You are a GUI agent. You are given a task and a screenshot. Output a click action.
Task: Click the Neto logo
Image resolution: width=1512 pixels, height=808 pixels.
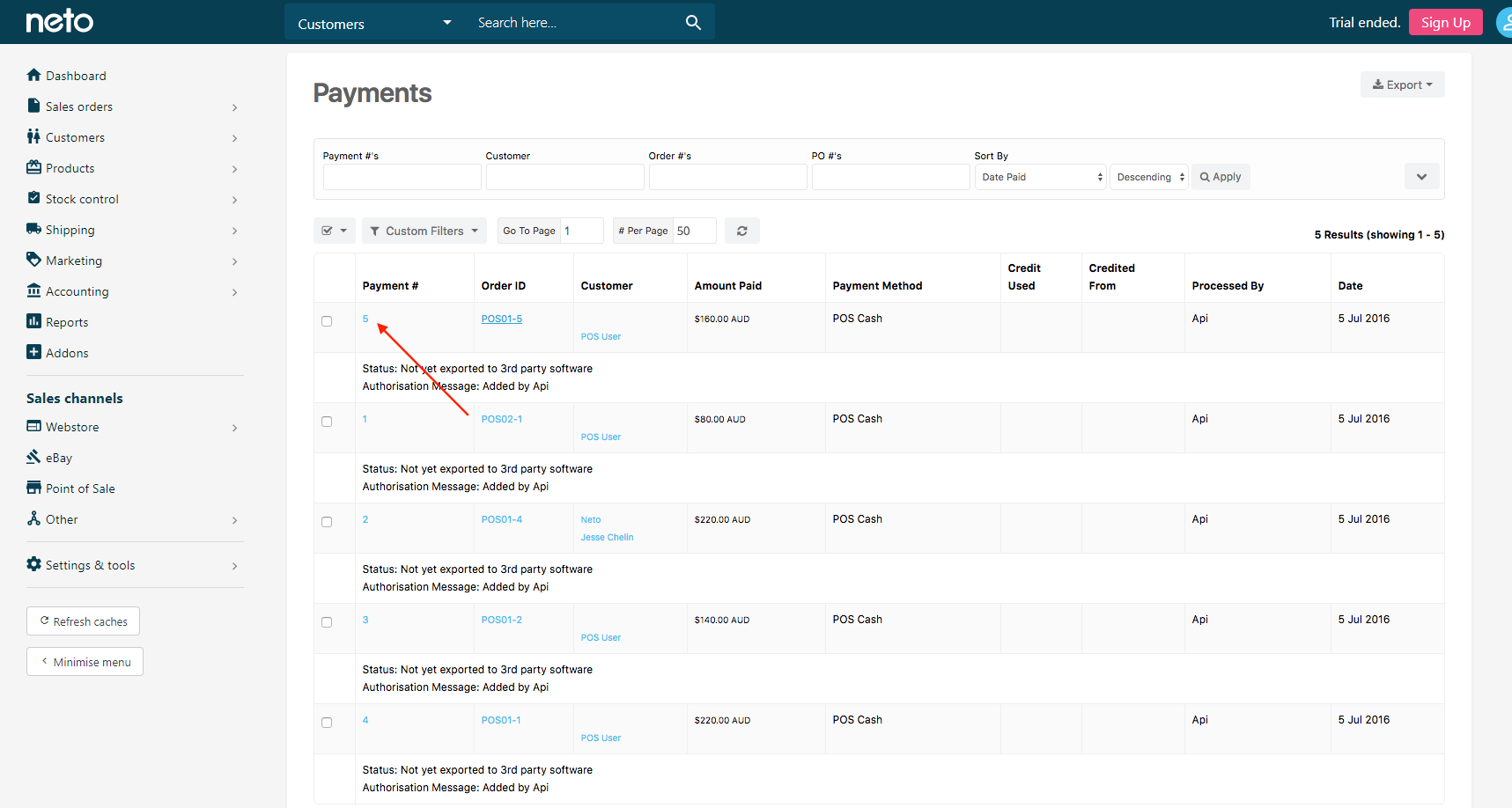point(59,21)
